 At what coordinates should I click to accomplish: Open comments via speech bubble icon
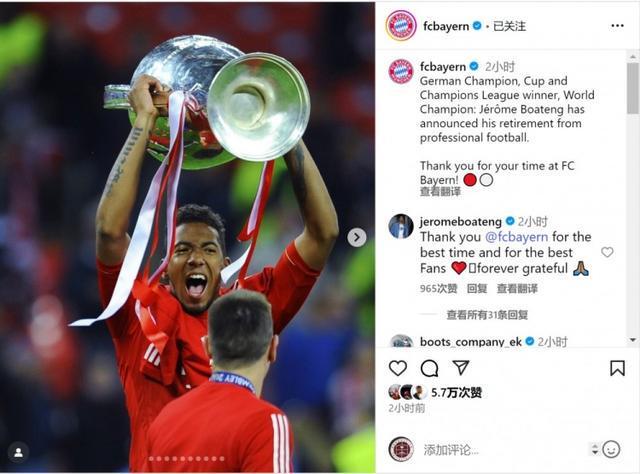pos(429,368)
